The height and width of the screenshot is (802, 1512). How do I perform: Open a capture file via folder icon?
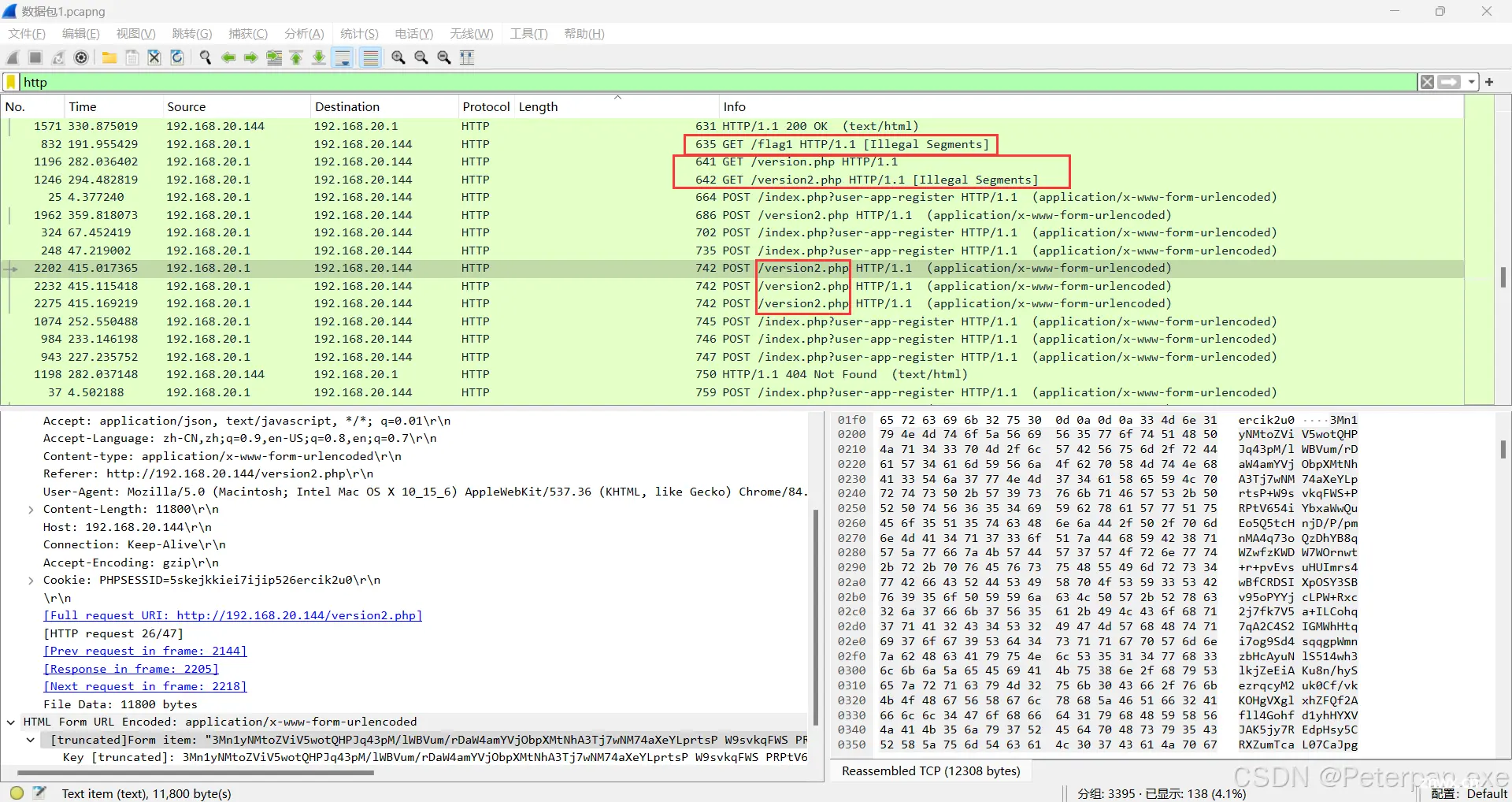coord(109,58)
